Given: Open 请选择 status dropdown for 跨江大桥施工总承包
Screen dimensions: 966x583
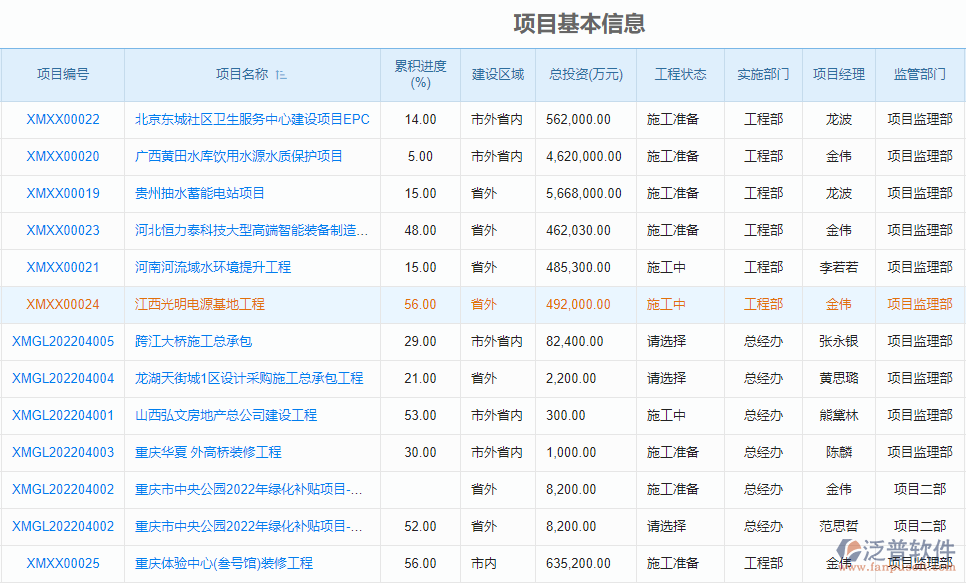Looking at the screenshot, I should [666, 342].
